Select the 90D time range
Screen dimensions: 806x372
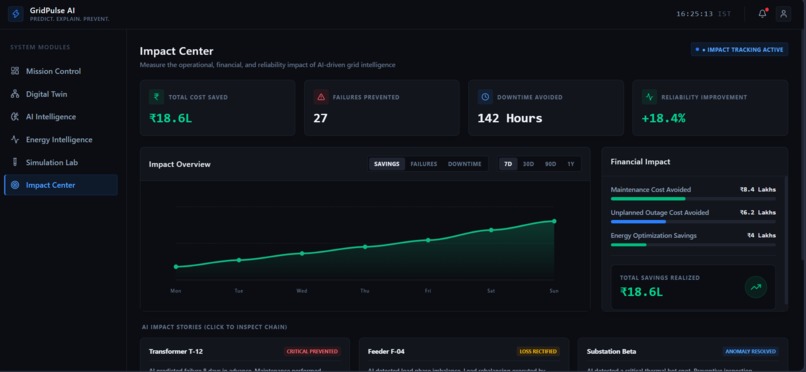coord(551,164)
